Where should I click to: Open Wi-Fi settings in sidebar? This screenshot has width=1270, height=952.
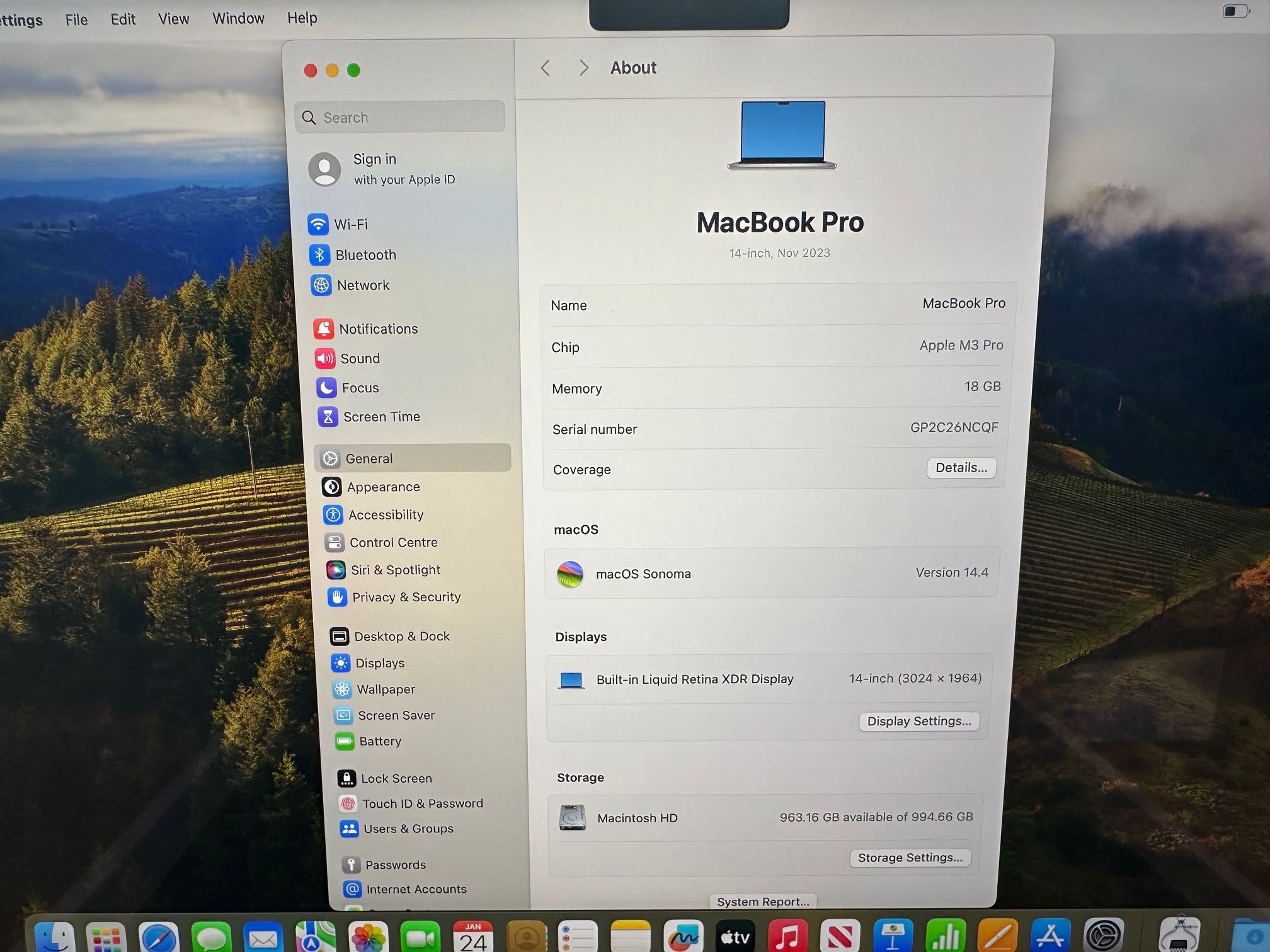click(x=338, y=224)
